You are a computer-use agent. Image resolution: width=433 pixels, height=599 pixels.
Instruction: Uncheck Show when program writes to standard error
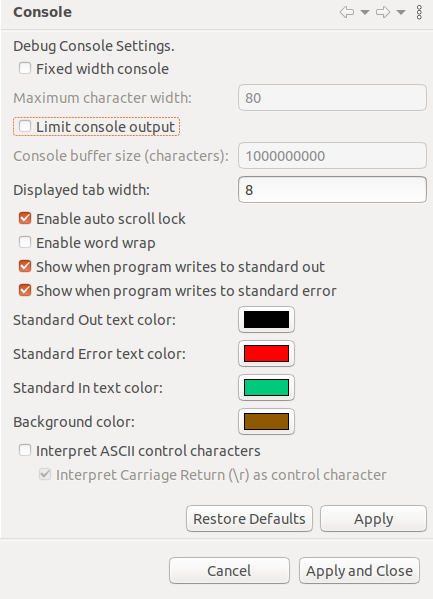coord(25,291)
